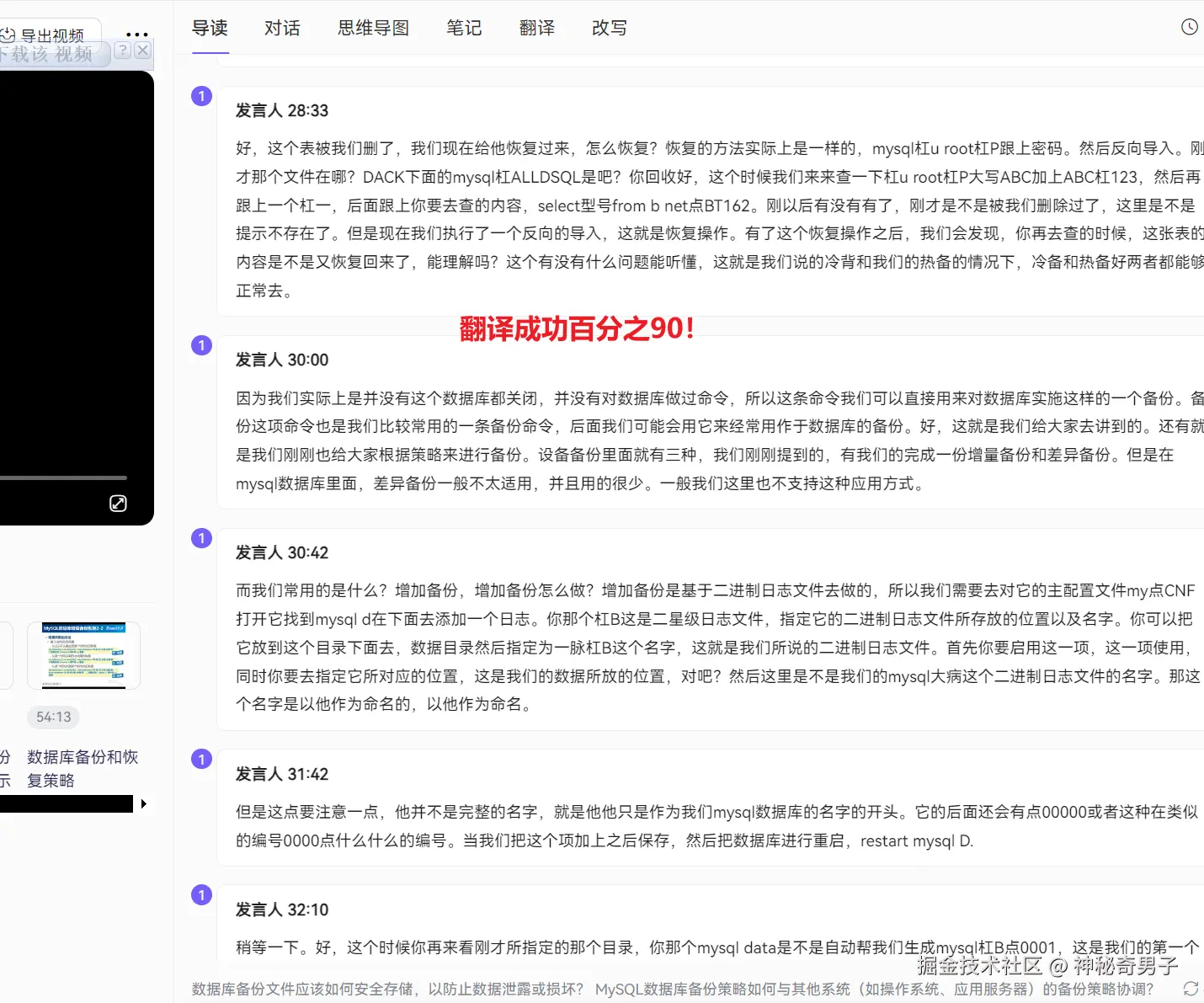The width and height of the screenshot is (1204, 1003).
Task: Open the three-dot more options menu
Action: click(x=136, y=35)
